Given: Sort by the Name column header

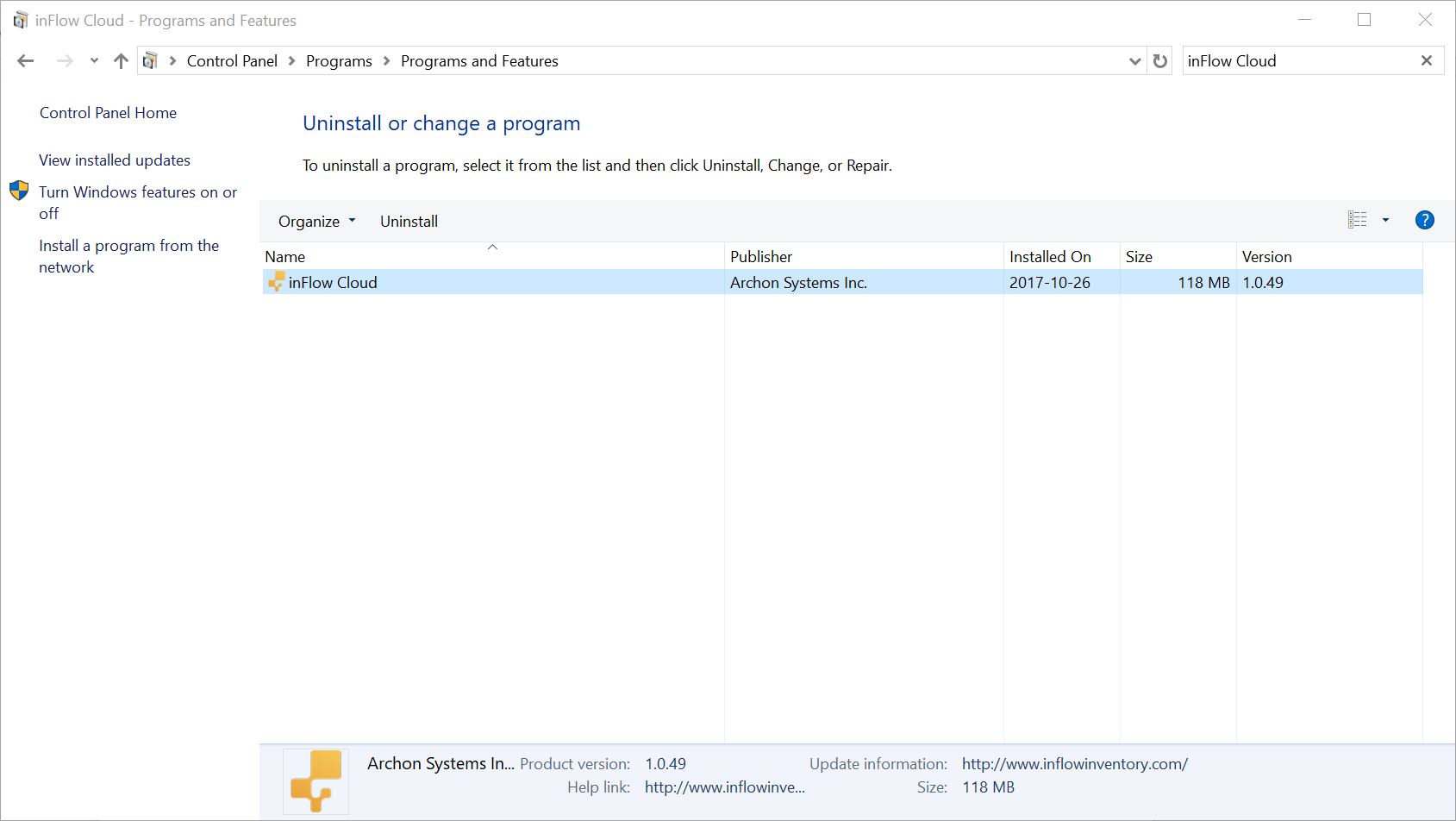Looking at the screenshot, I should pyautogui.click(x=492, y=256).
